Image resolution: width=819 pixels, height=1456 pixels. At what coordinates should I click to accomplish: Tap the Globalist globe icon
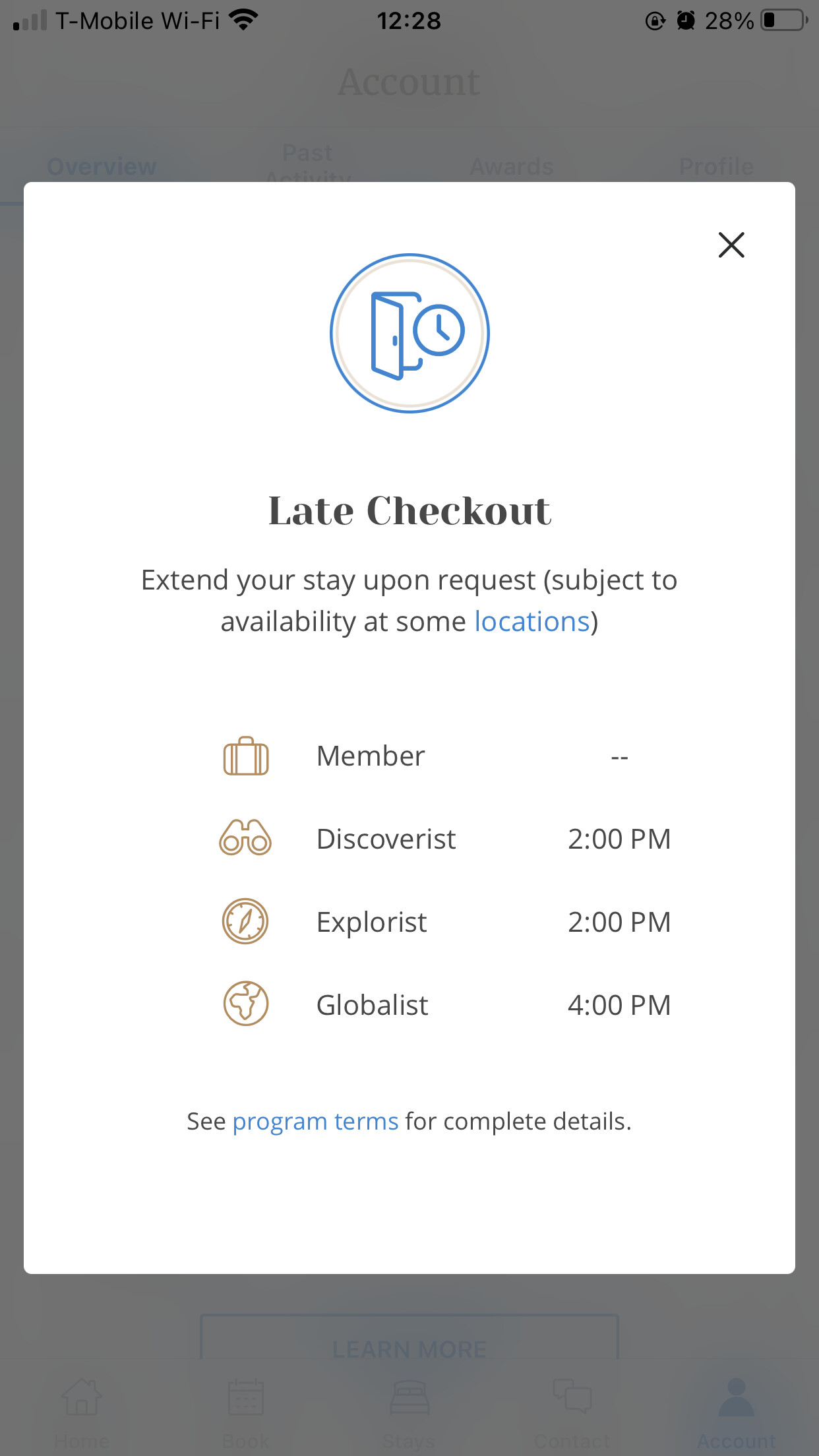pos(246,1004)
